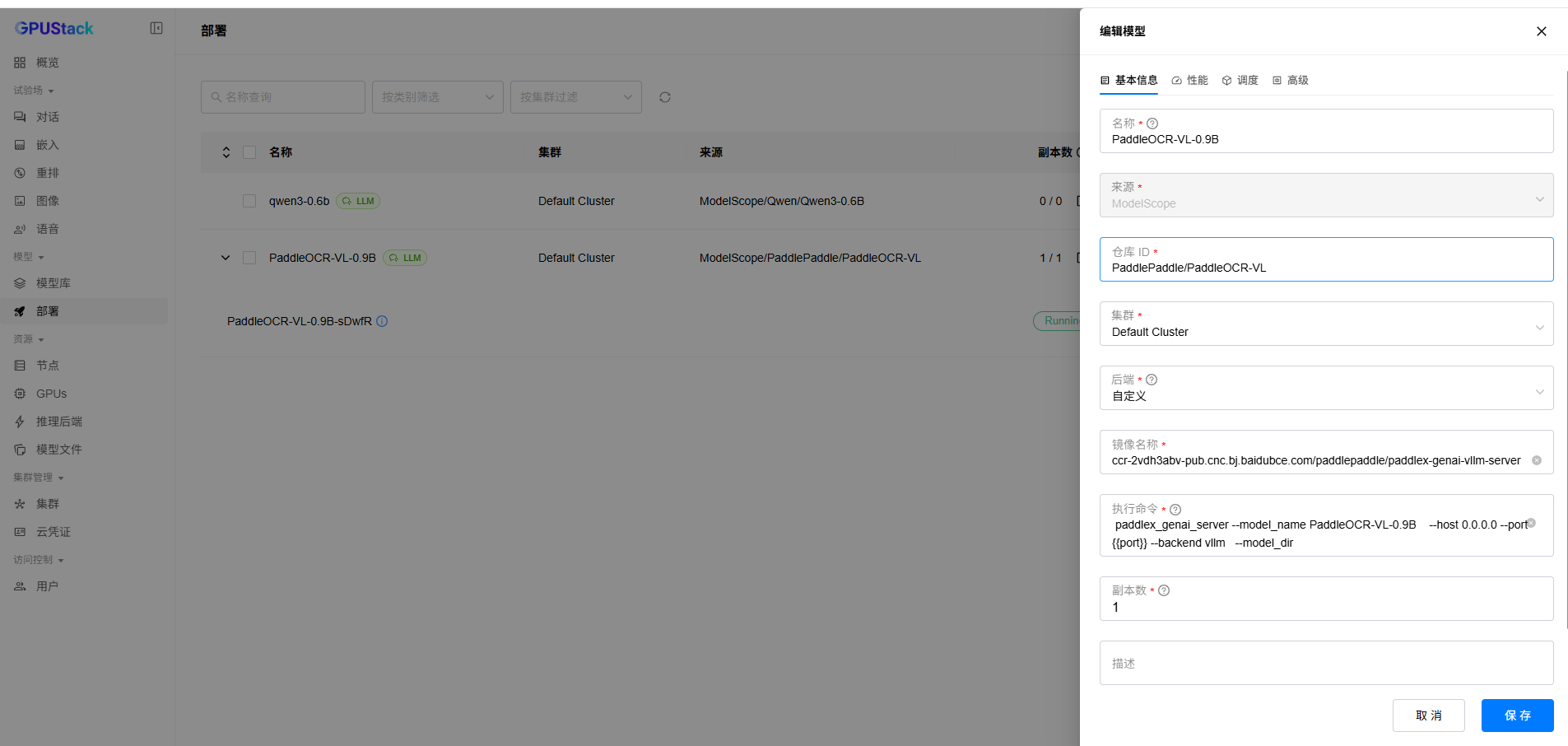1568x746 pixels.
Task: Collapse the 模型 sidebar group
Action: [x=29, y=257]
